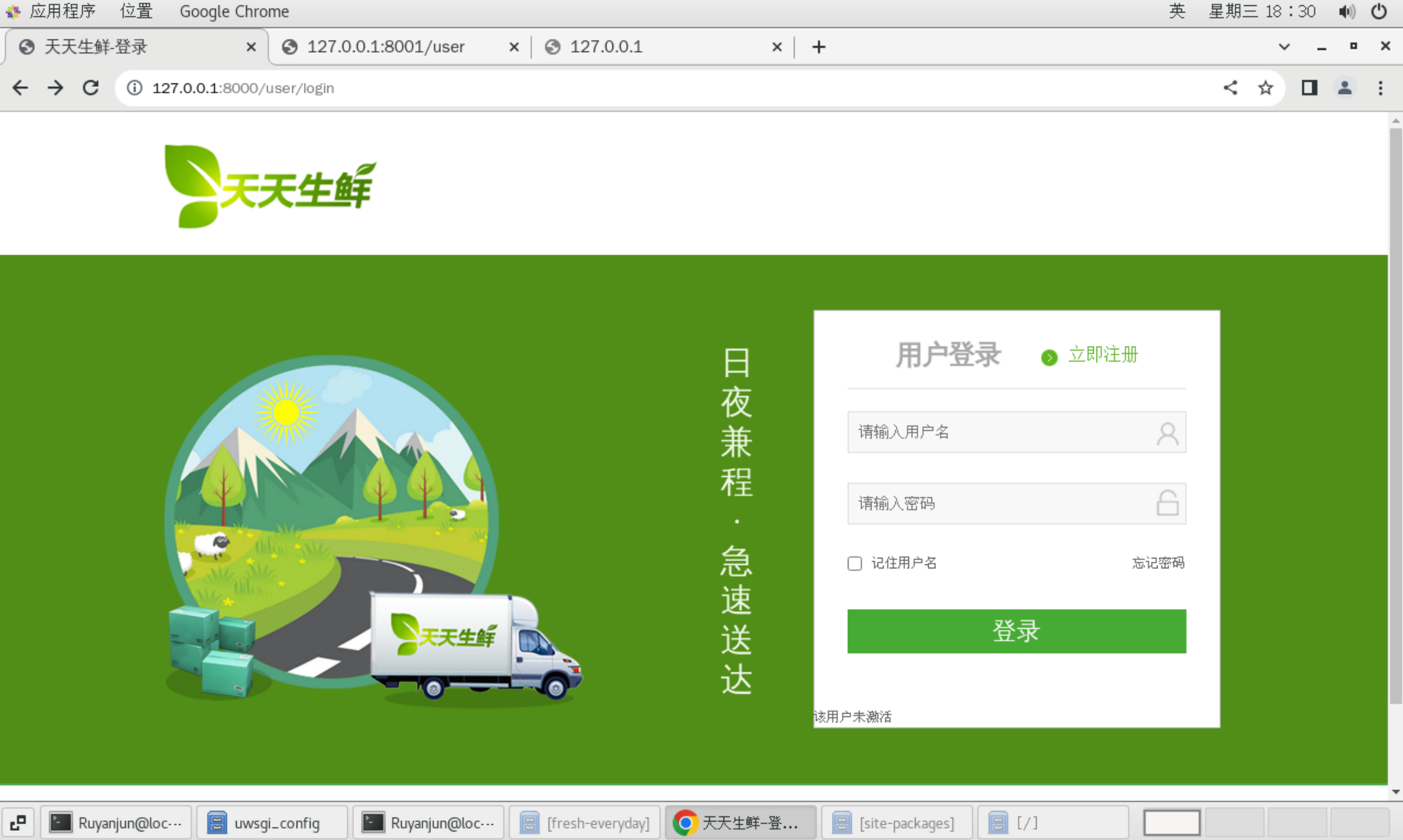Reload the current page

click(91, 87)
